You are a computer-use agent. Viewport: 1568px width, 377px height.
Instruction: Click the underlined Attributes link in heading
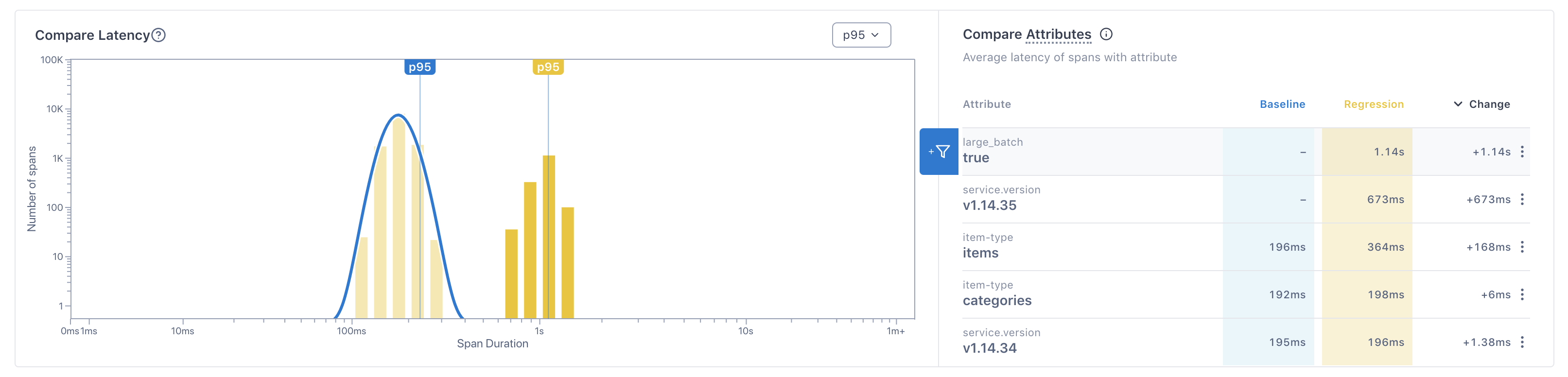[x=1058, y=34]
